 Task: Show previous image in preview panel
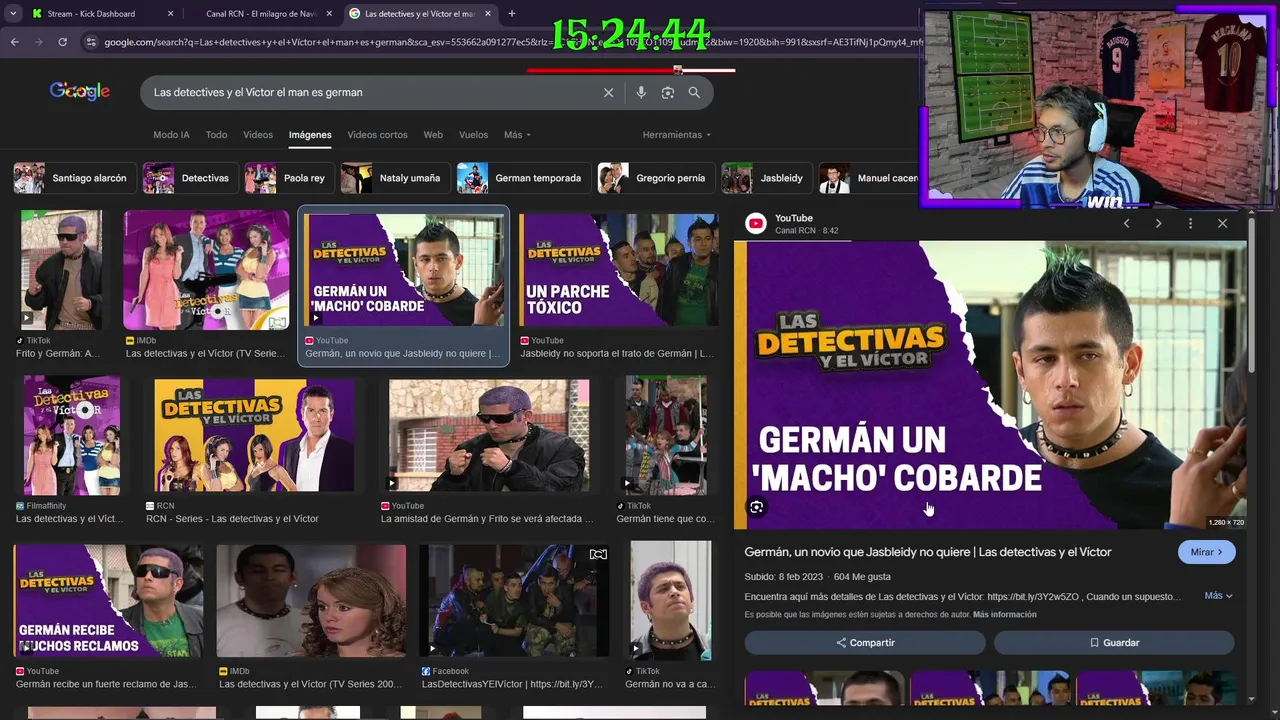point(1126,223)
